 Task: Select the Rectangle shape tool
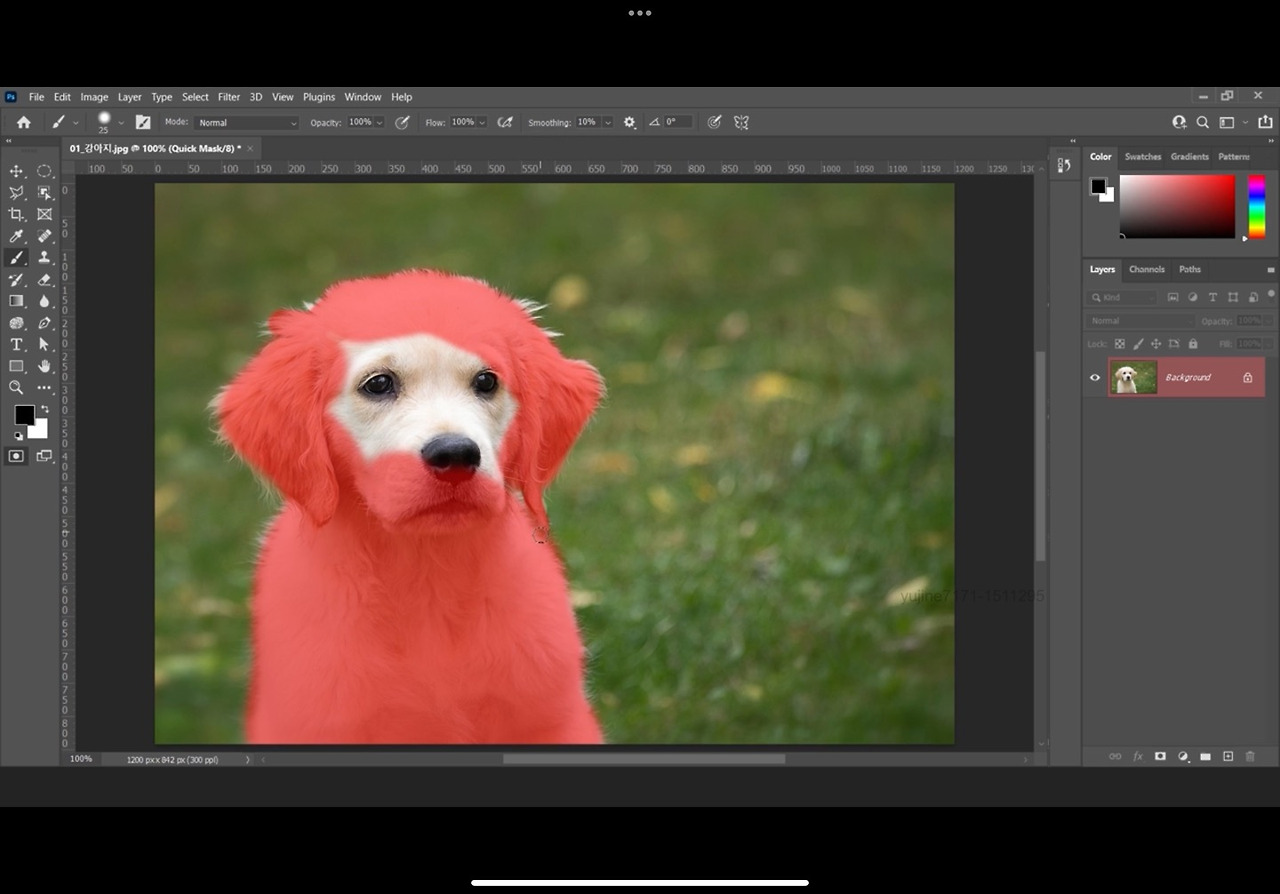(x=16, y=366)
